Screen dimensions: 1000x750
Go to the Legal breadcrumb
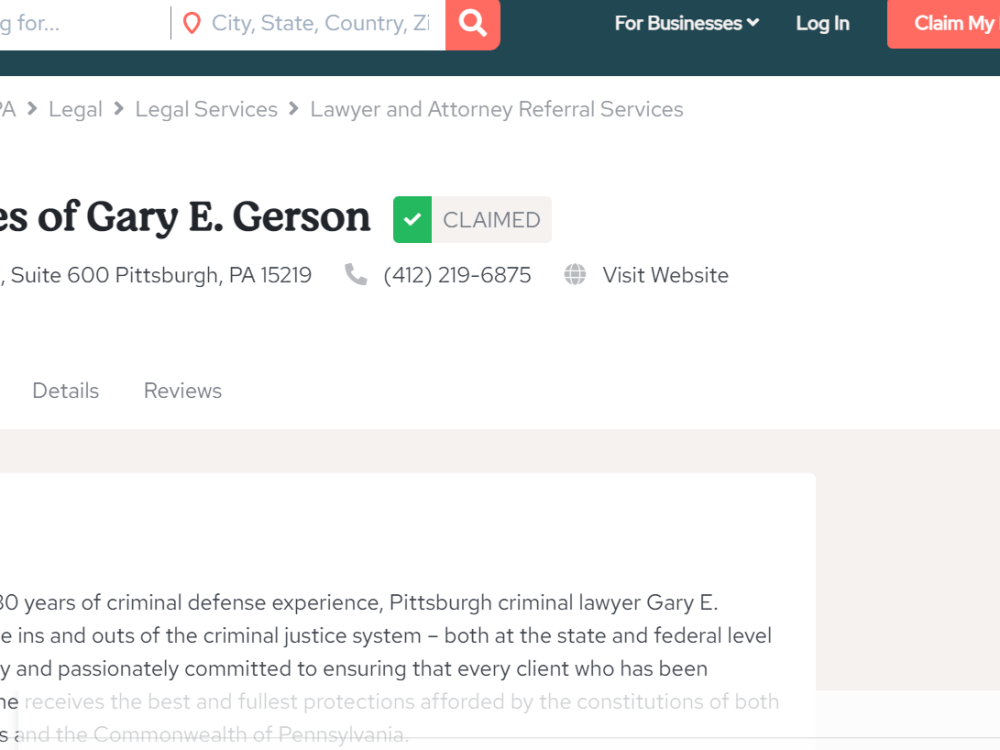75,109
